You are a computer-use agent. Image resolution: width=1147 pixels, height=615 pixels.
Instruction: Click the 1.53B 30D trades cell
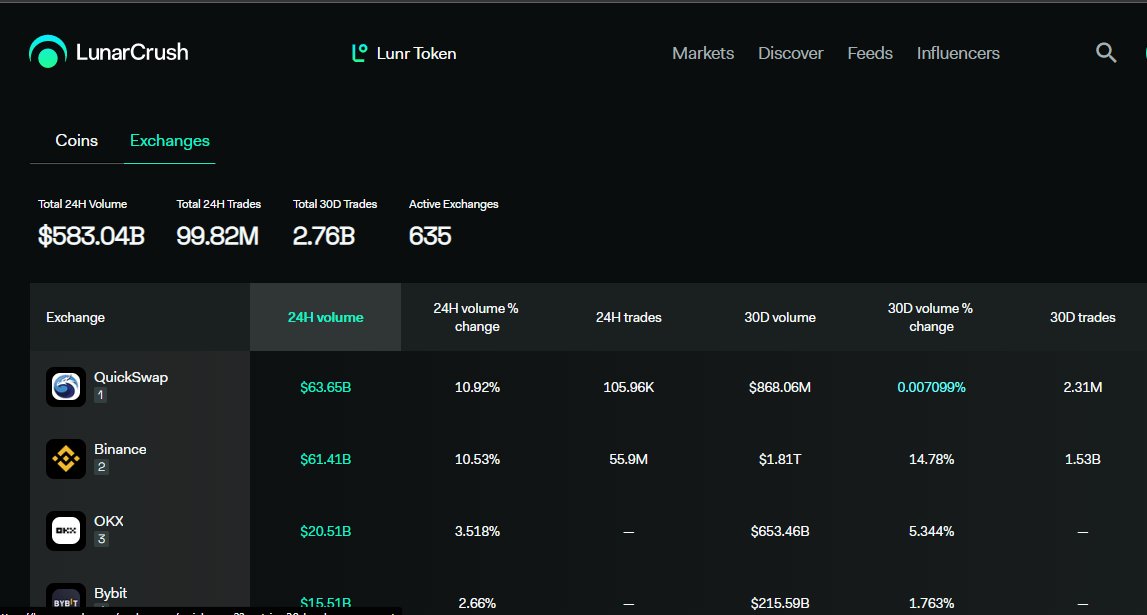point(1083,459)
